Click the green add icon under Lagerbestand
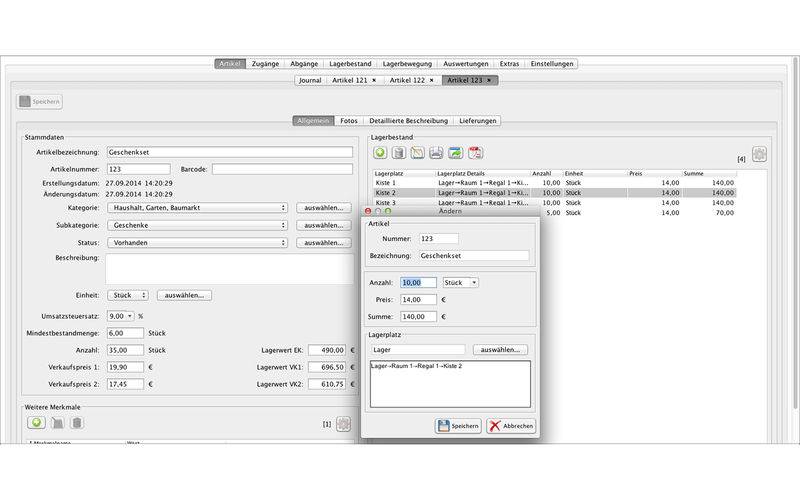Image resolution: width=800 pixels, height=500 pixels. pos(381,153)
